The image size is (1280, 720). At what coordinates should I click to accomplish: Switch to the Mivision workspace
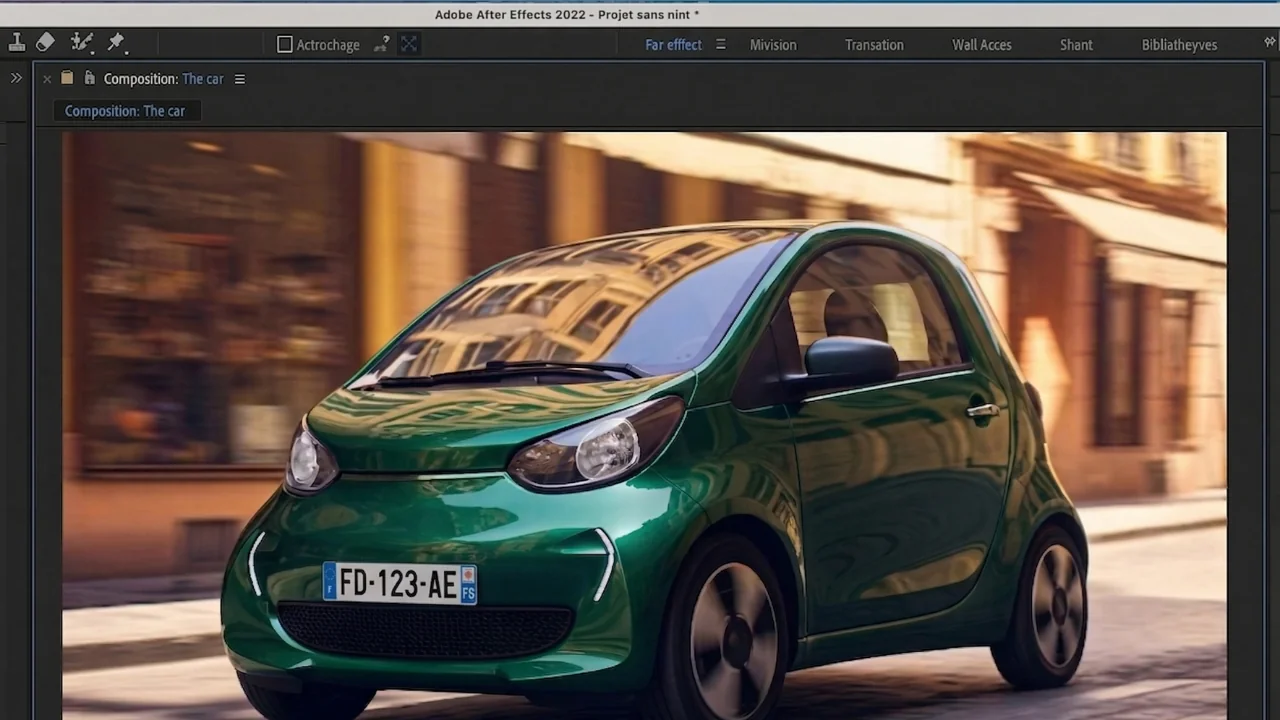[x=773, y=45]
